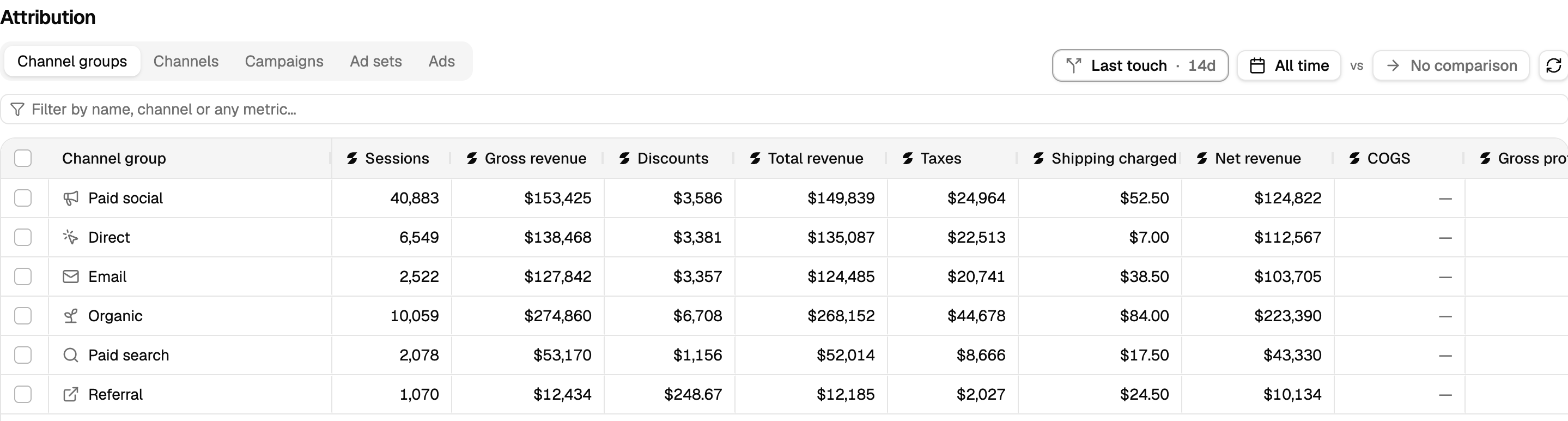The image size is (1568, 421).
Task: Click the refresh icon button
Action: coord(1553,65)
